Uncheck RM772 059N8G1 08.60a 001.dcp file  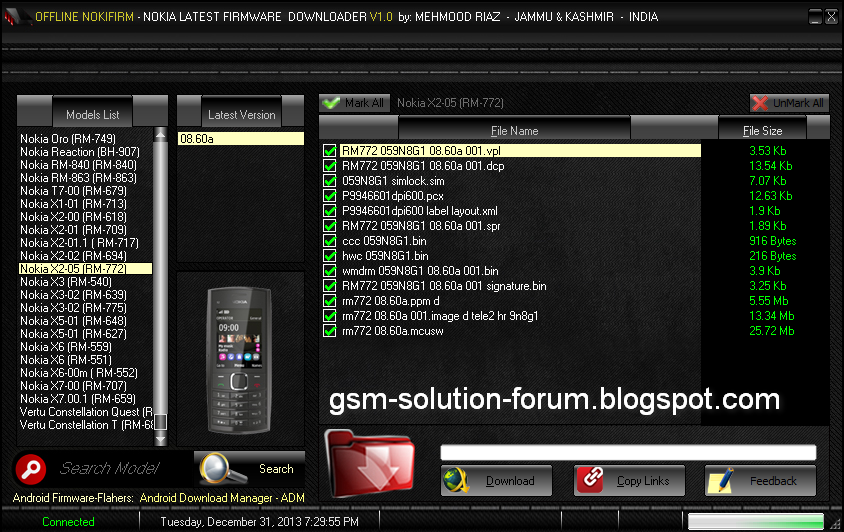click(329, 166)
